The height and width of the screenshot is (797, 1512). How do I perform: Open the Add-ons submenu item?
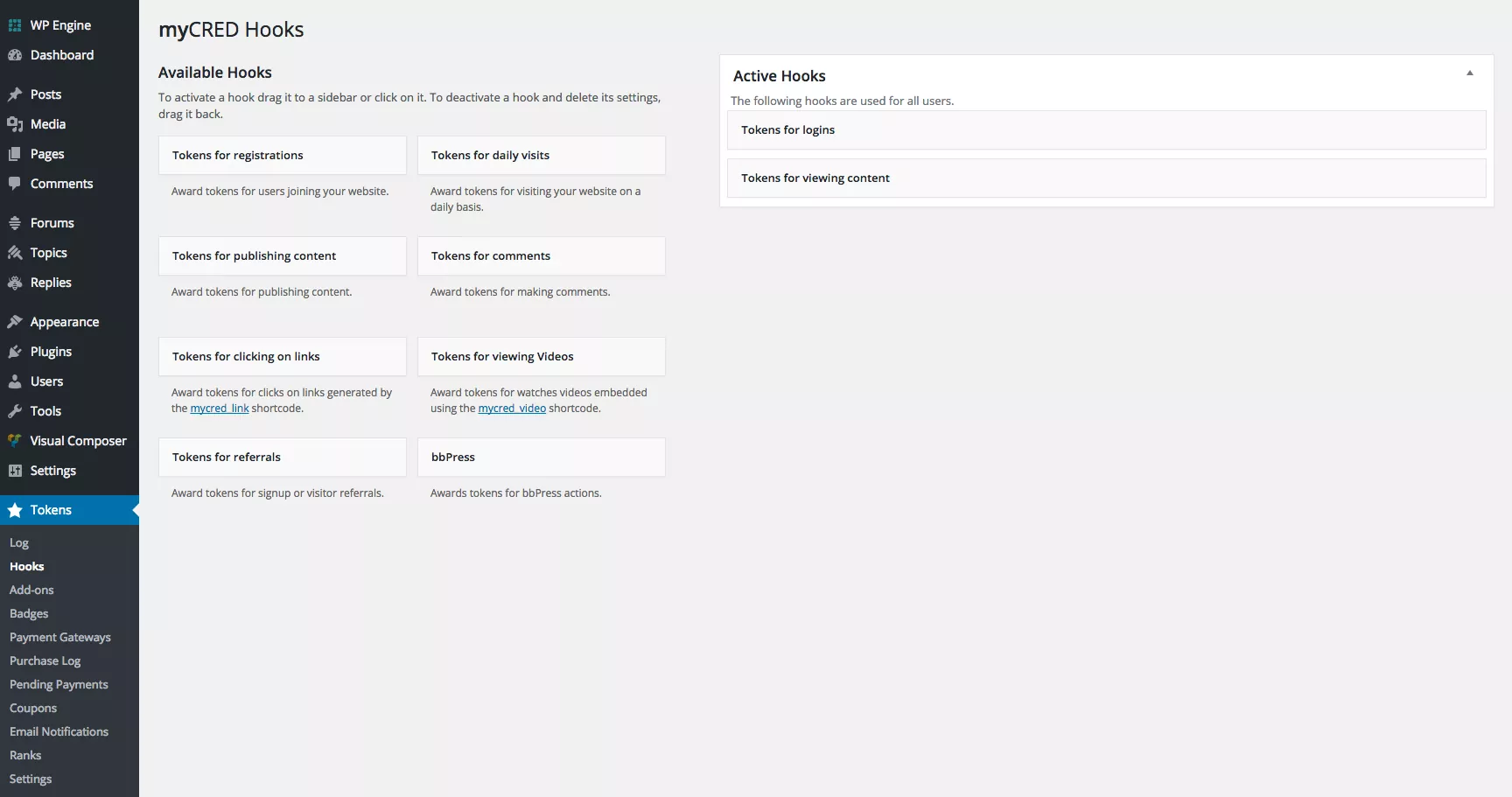tap(31, 591)
